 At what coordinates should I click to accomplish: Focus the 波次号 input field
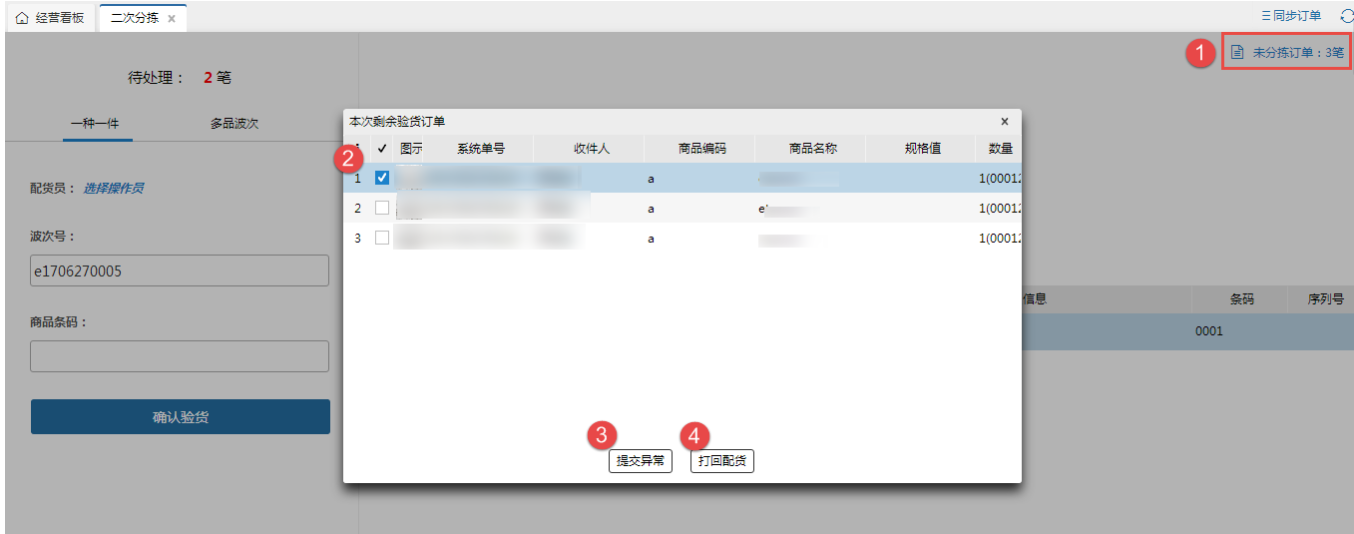pyautogui.click(x=179, y=271)
